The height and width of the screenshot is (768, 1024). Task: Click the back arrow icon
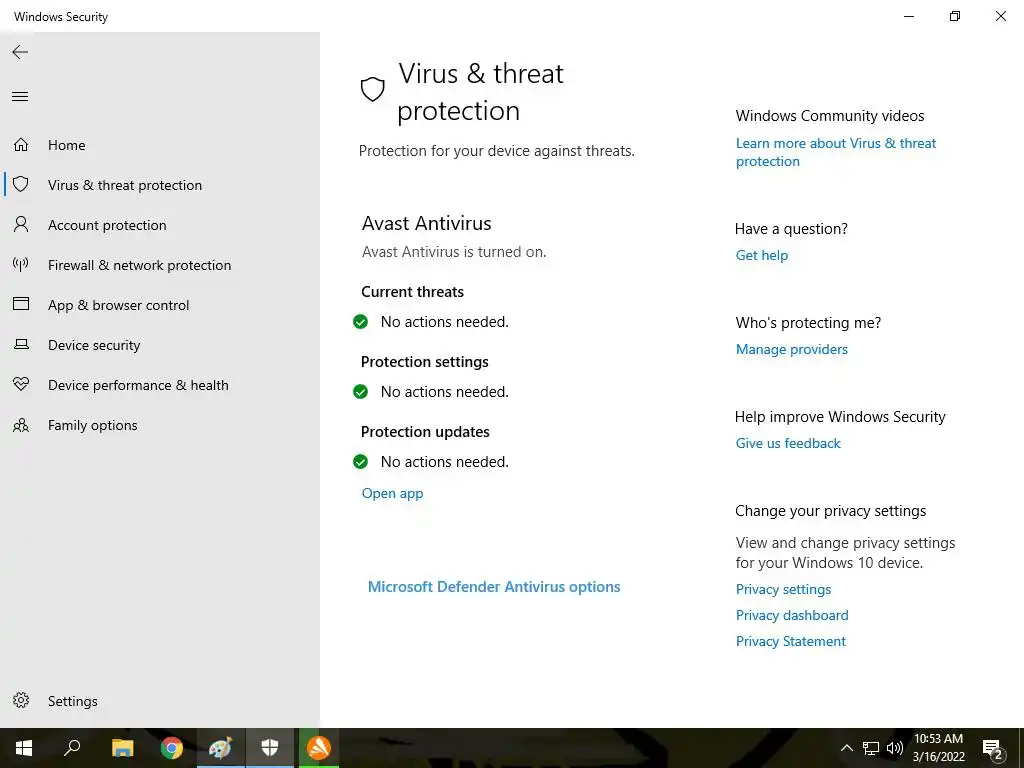(20, 52)
